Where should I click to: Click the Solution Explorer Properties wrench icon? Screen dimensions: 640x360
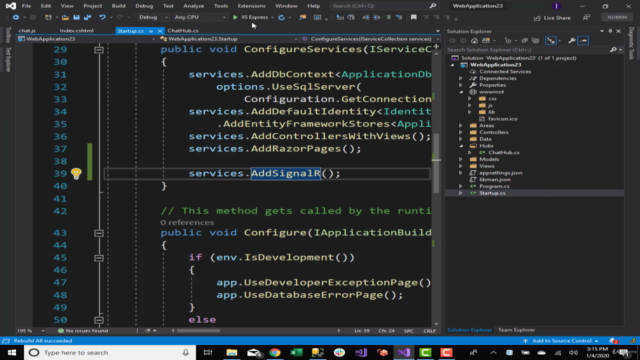[x=572, y=40]
